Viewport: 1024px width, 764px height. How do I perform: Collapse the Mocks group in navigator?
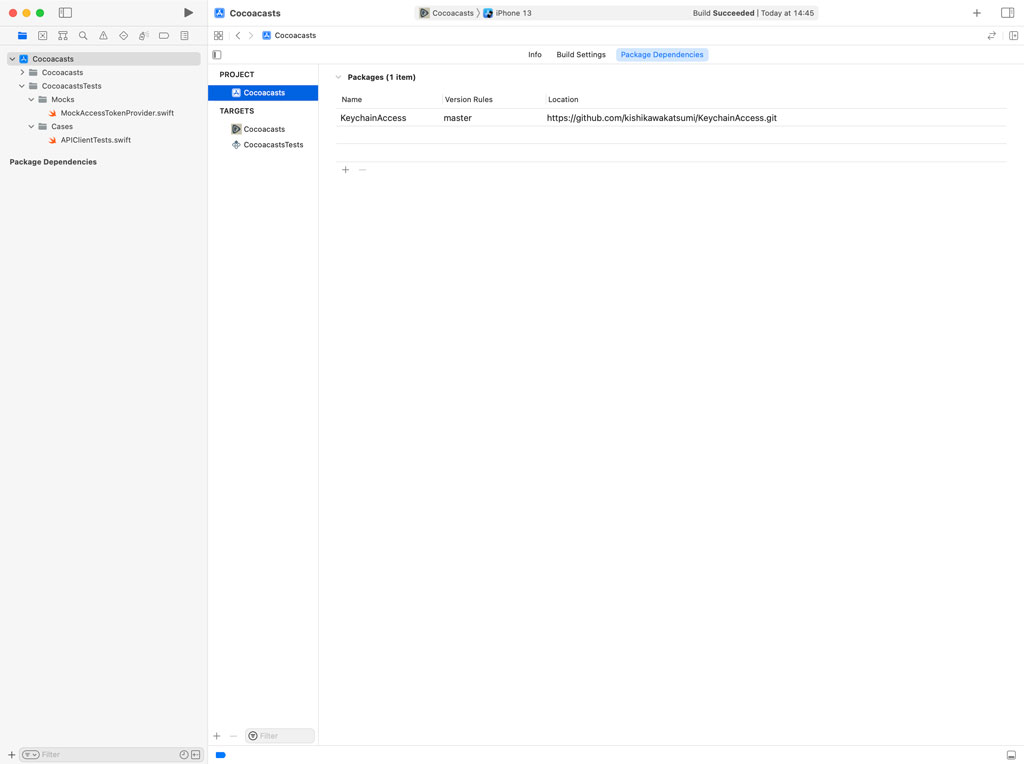tap(31, 99)
